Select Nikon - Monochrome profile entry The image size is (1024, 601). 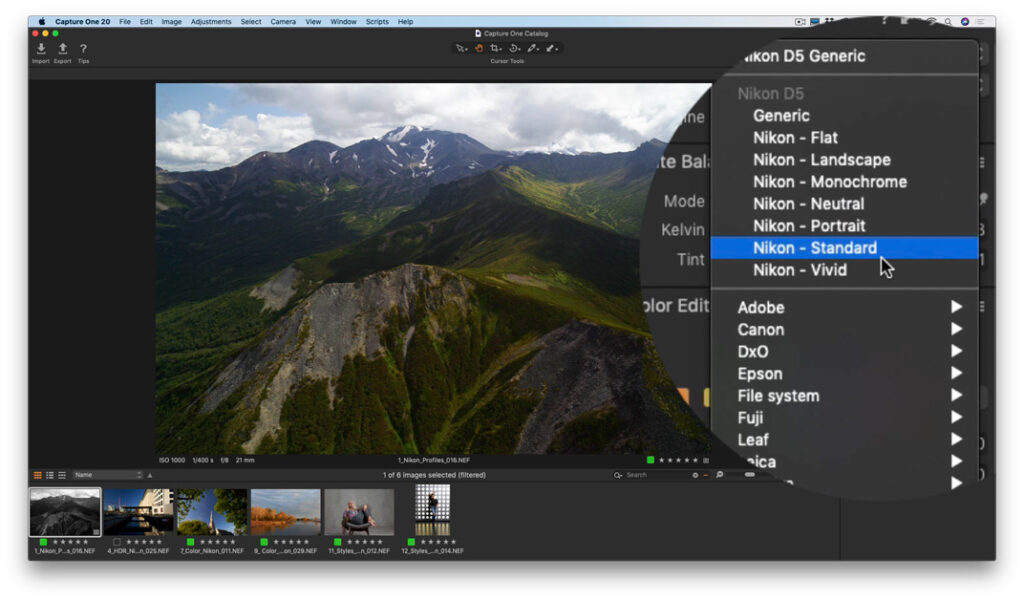(x=828, y=181)
